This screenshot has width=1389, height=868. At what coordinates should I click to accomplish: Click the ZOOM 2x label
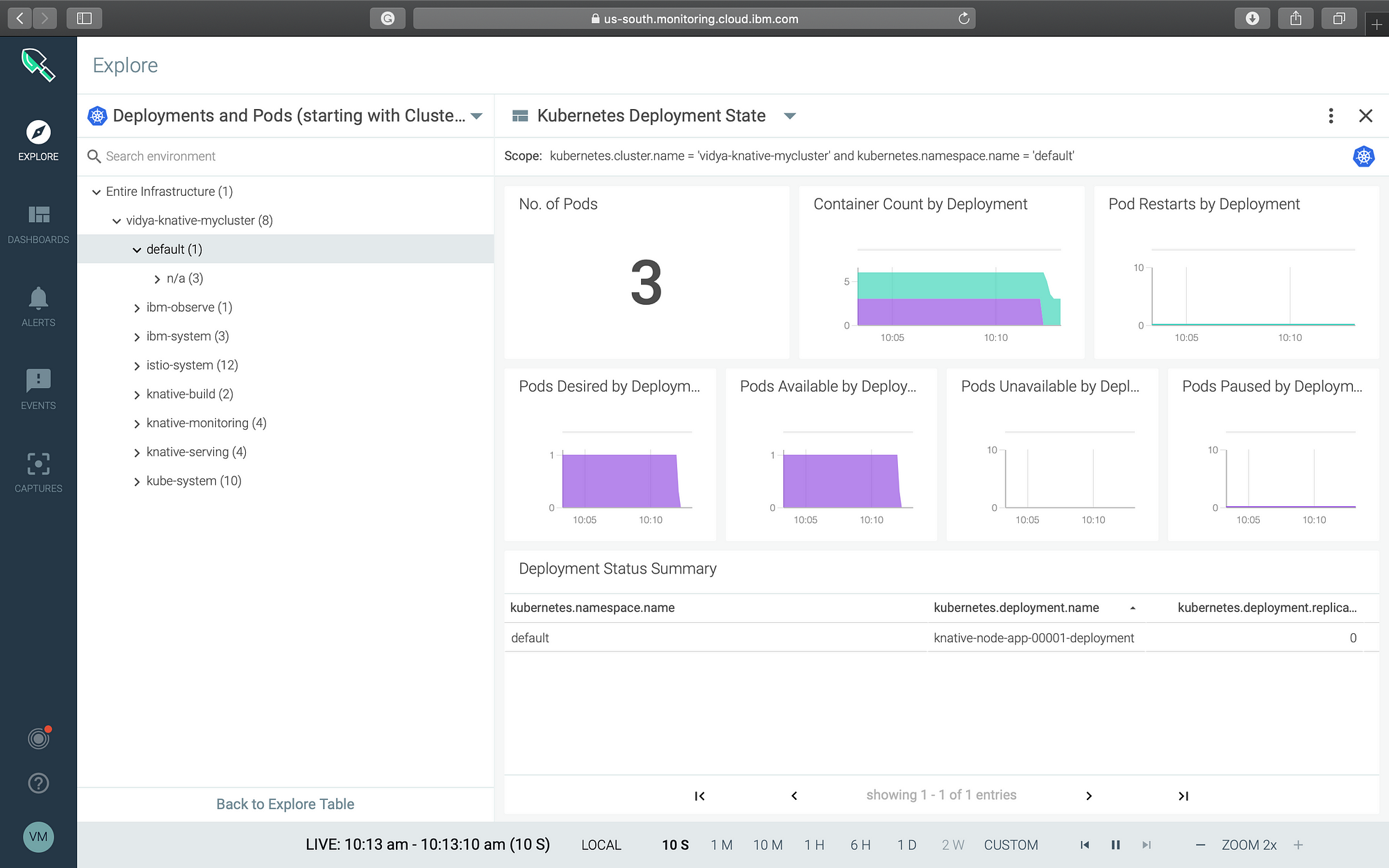click(1249, 845)
